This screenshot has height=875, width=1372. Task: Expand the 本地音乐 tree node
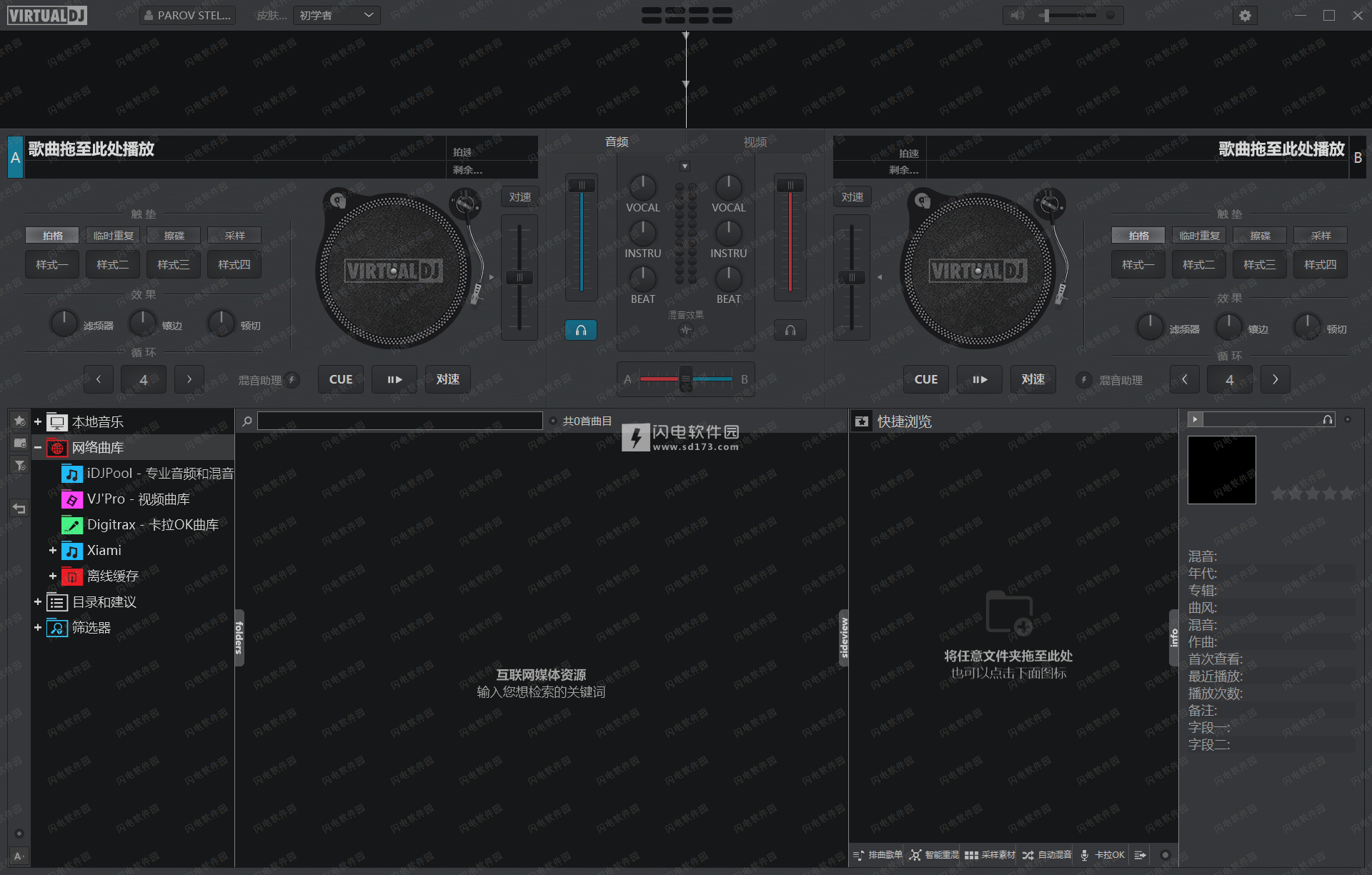point(38,422)
